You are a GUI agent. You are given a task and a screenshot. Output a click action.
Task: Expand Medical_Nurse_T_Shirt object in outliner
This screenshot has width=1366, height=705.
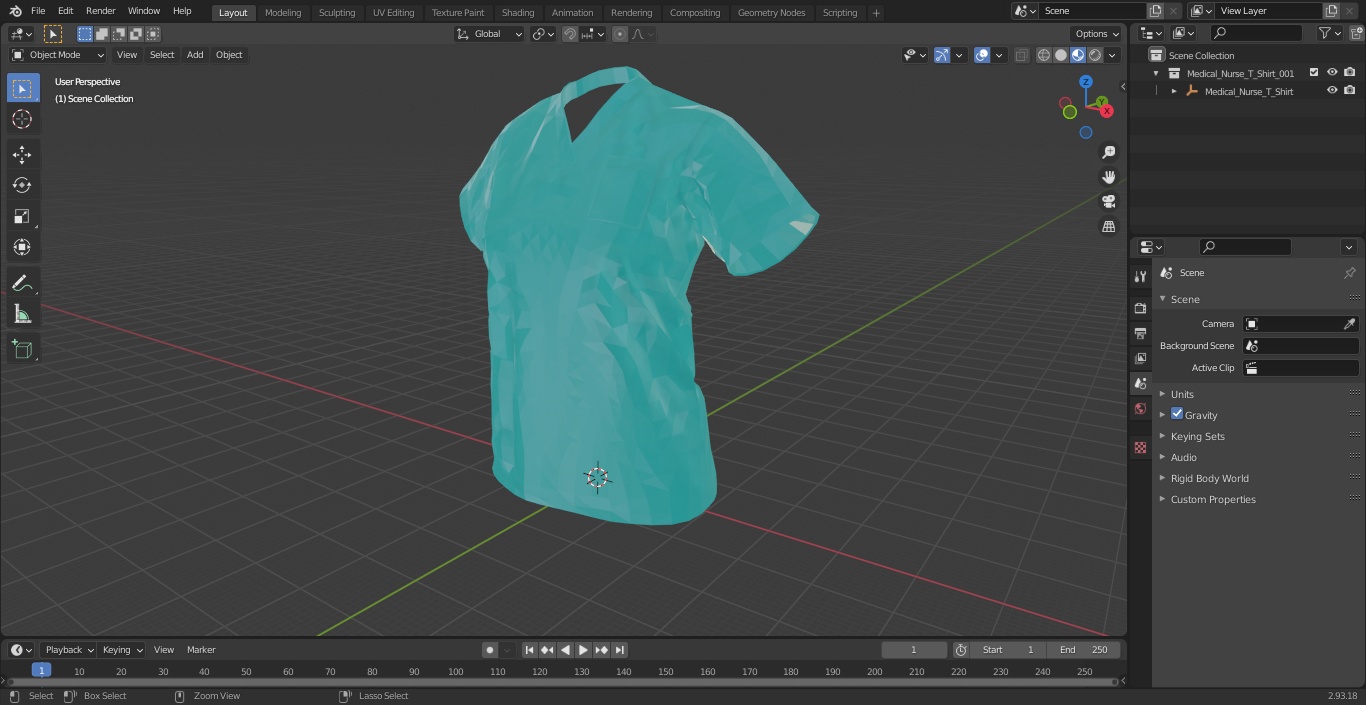point(1174,91)
